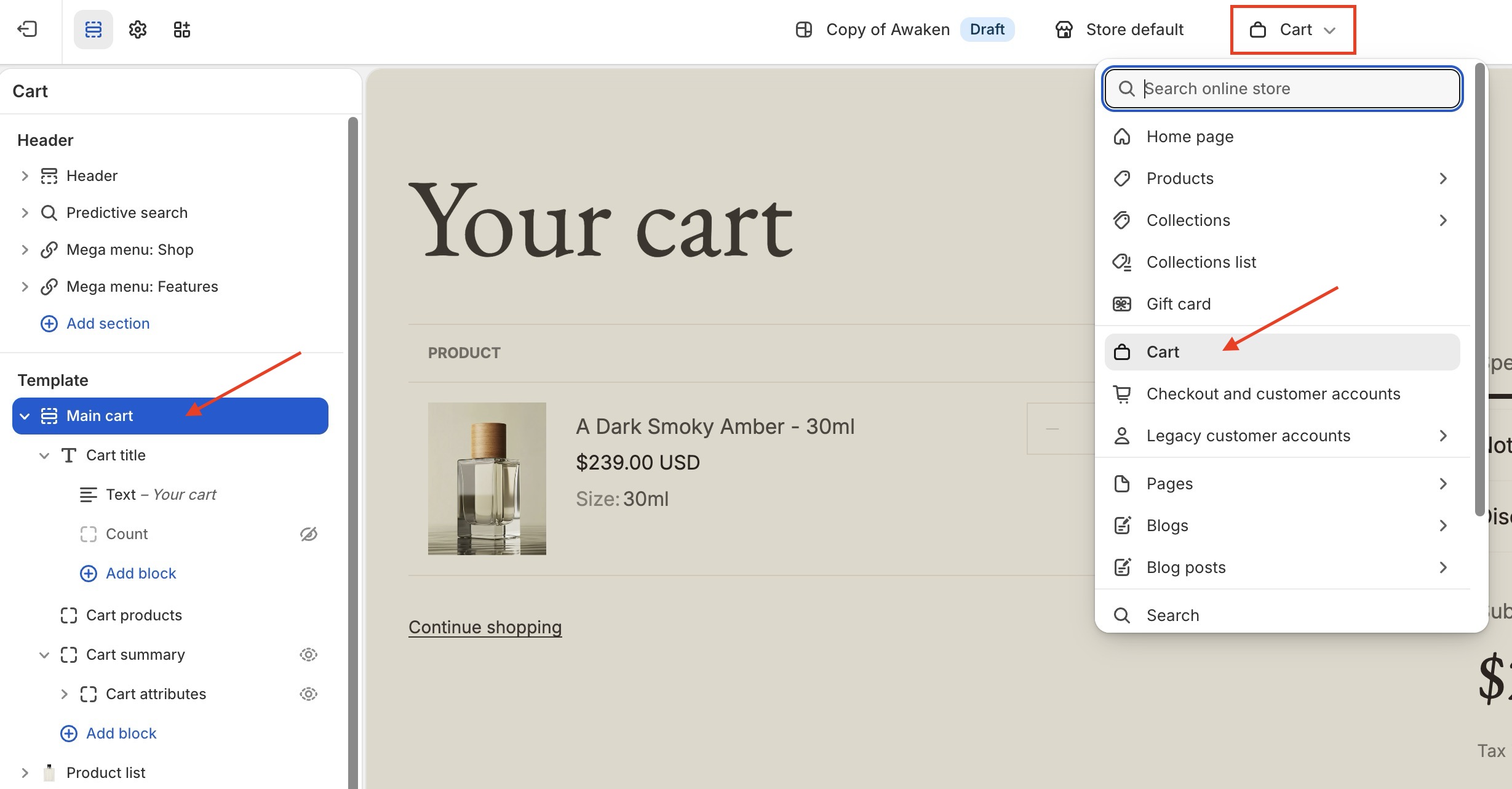Click the Legacy customer accounts person icon

(x=1122, y=436)
